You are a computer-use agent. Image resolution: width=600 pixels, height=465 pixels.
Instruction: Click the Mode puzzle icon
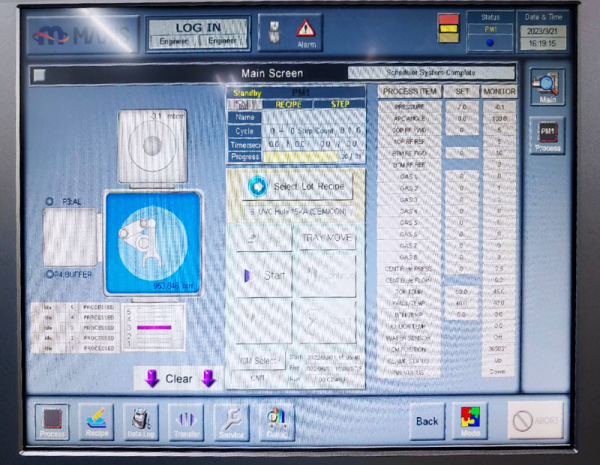[474, 420]
